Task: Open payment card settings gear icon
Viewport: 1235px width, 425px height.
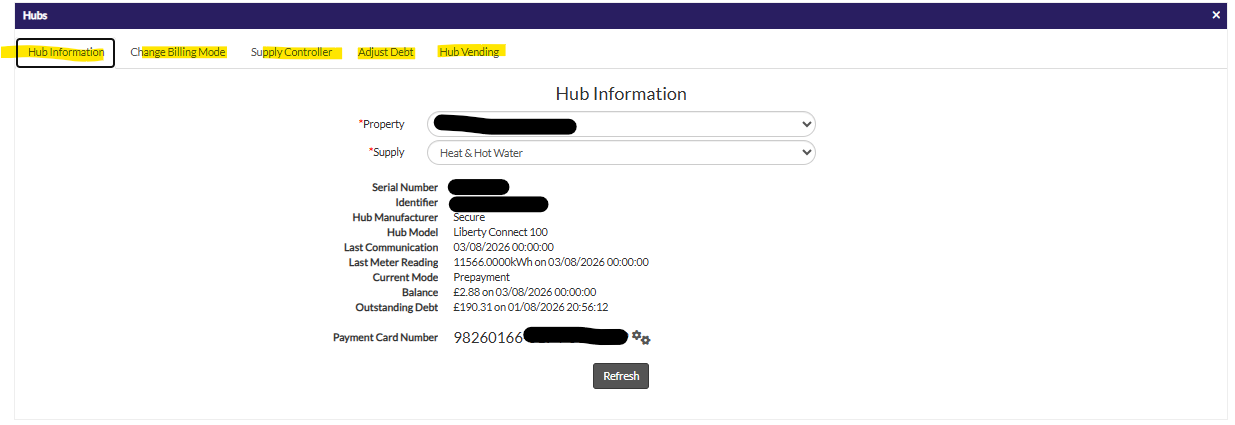Action: click(x=641, y=338)
